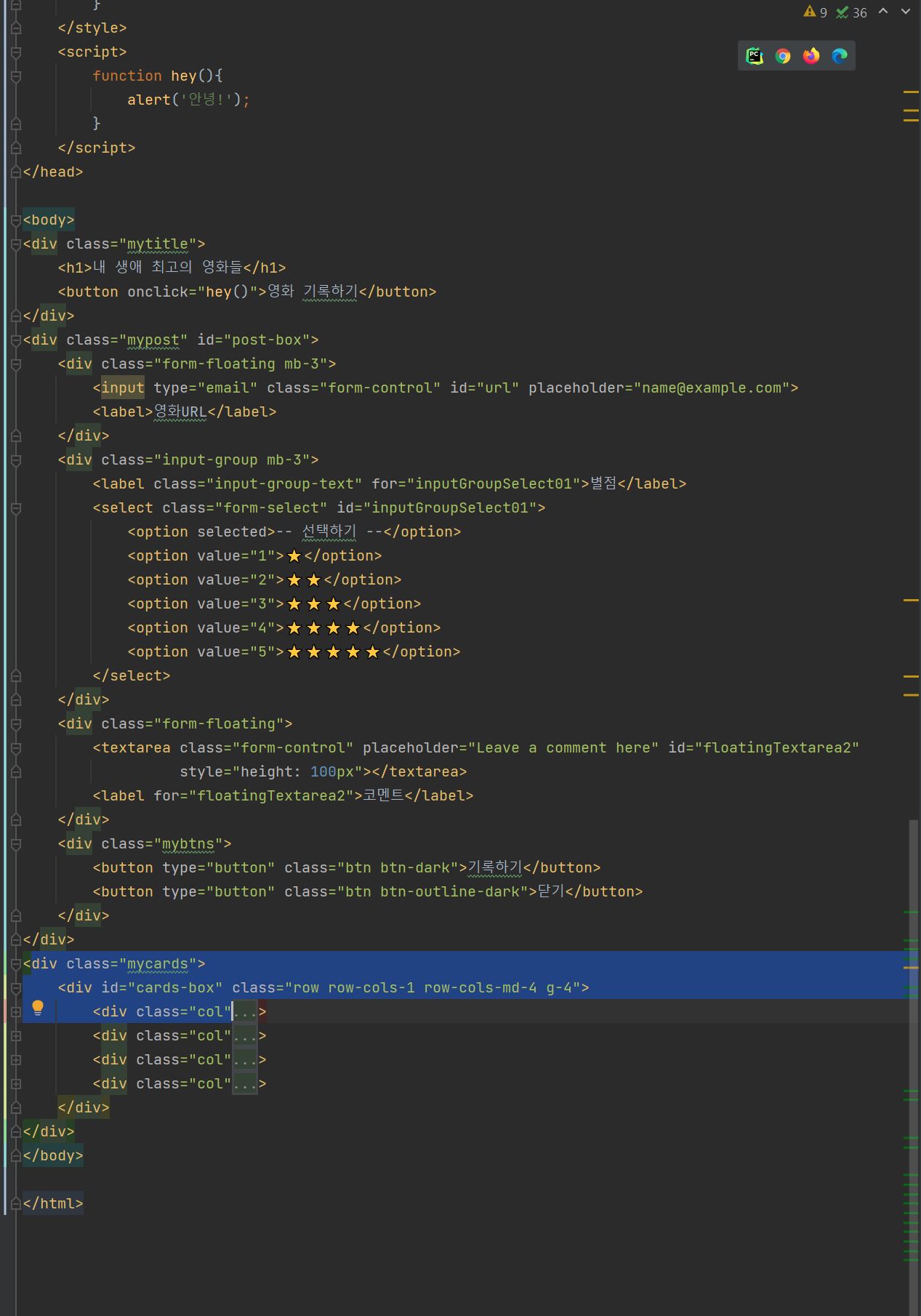Click the warnings count indicator showing 9
This screenshot has width=921, height=1316.
pyautogui.click(x=816, y=12)
